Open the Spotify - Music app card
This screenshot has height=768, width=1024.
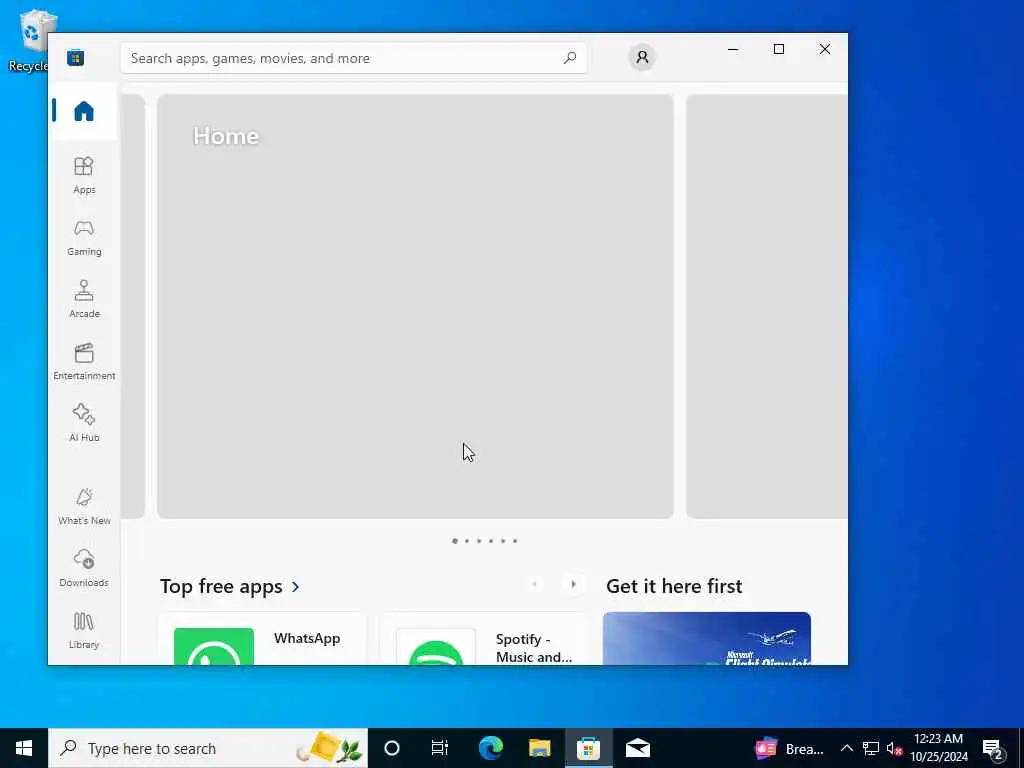coord(483,639)
